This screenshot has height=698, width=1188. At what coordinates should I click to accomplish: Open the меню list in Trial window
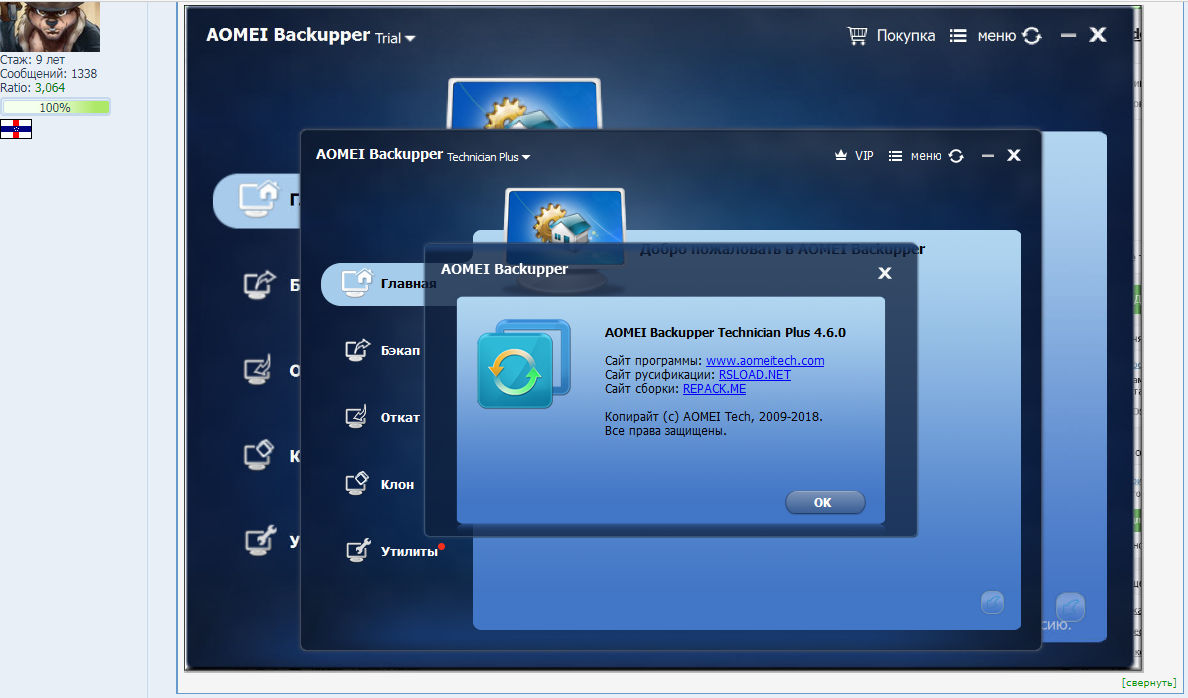pyautogui.click(x=982, y=36)
